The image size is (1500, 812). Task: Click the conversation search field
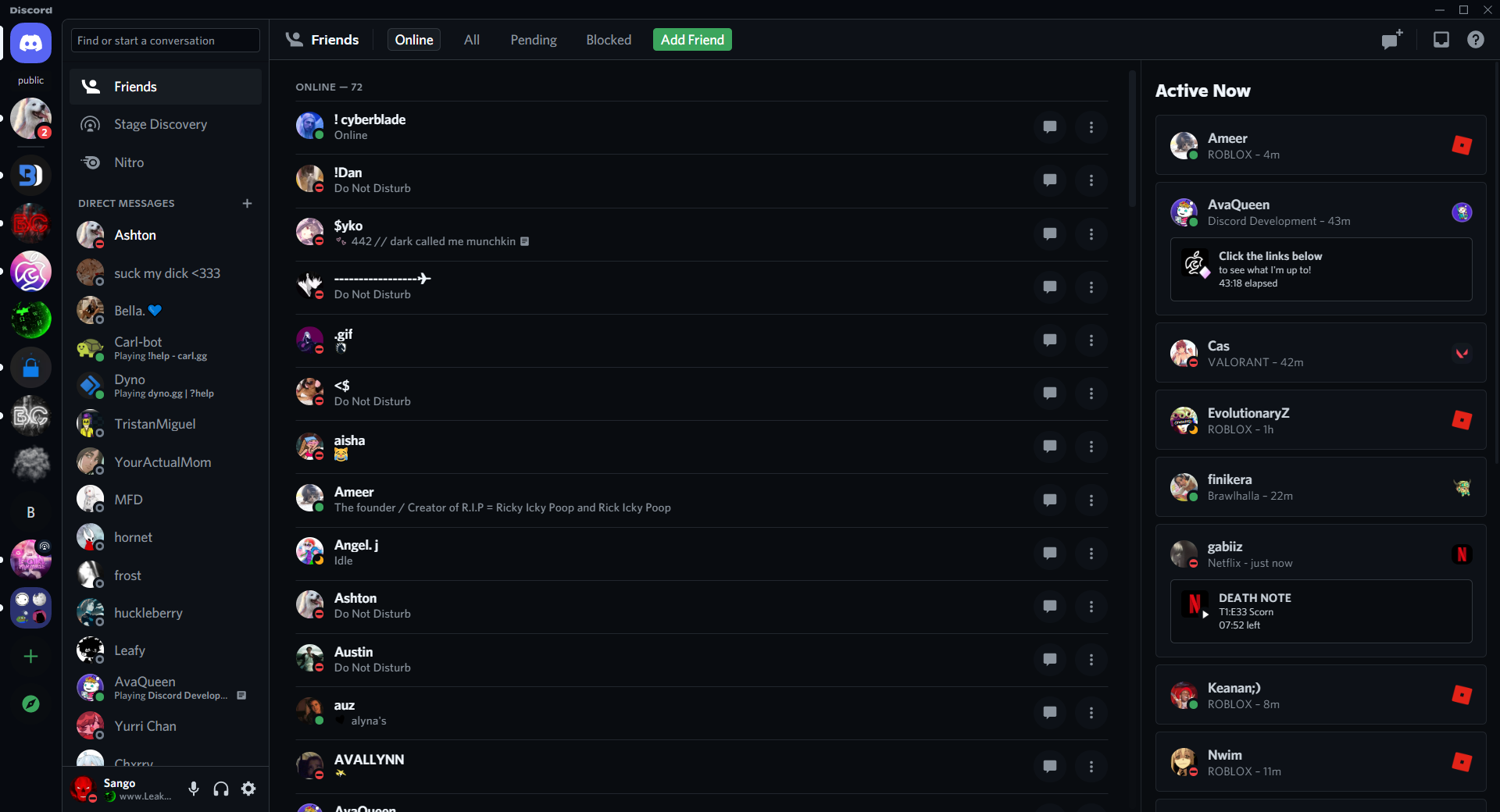click(x=165, y=40)
